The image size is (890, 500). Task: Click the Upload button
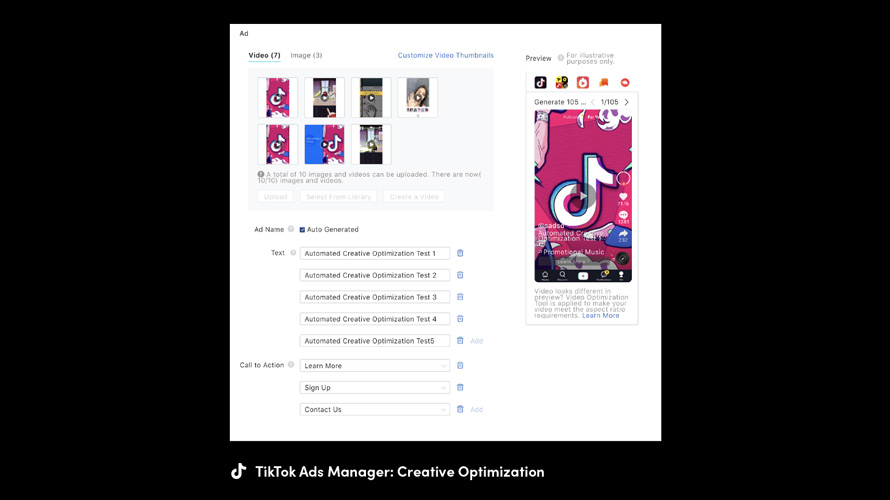click(x=275, y=196)
